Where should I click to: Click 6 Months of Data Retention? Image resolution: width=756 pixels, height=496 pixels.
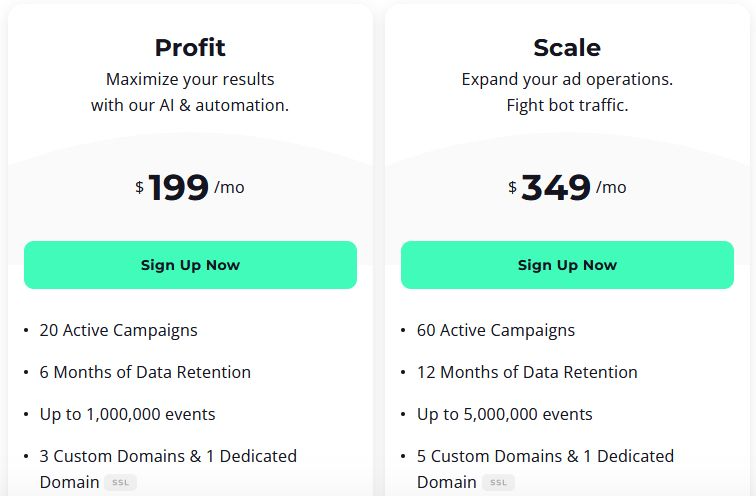(x=145, y=372)
